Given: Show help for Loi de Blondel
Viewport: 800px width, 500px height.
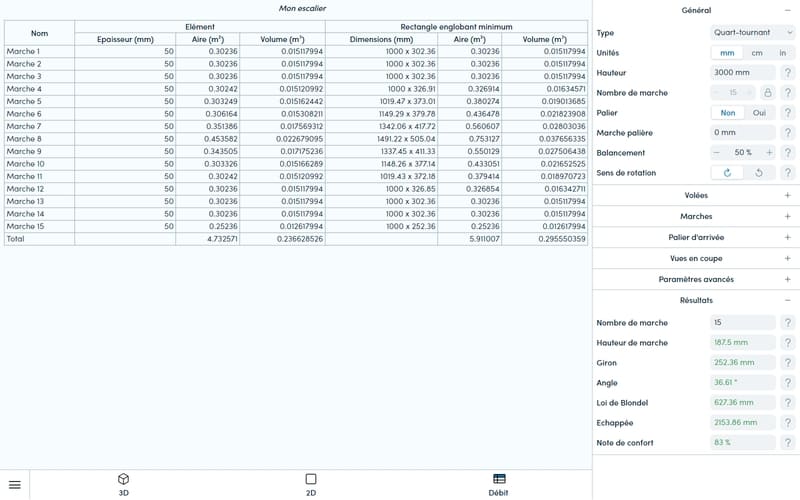Looking at the screenshot, I should [788, 403].
